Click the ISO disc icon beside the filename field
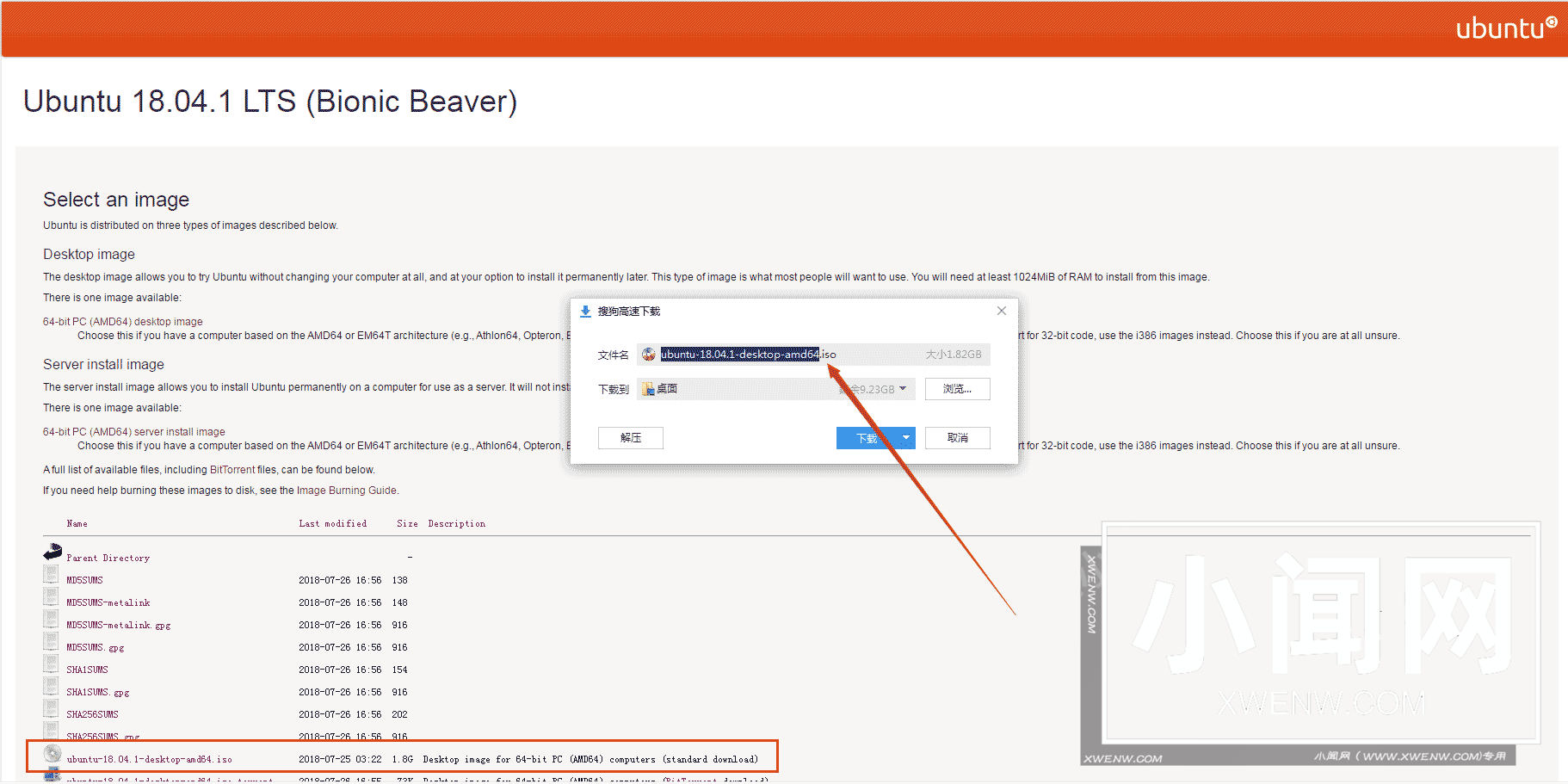 tap(649, 355)
